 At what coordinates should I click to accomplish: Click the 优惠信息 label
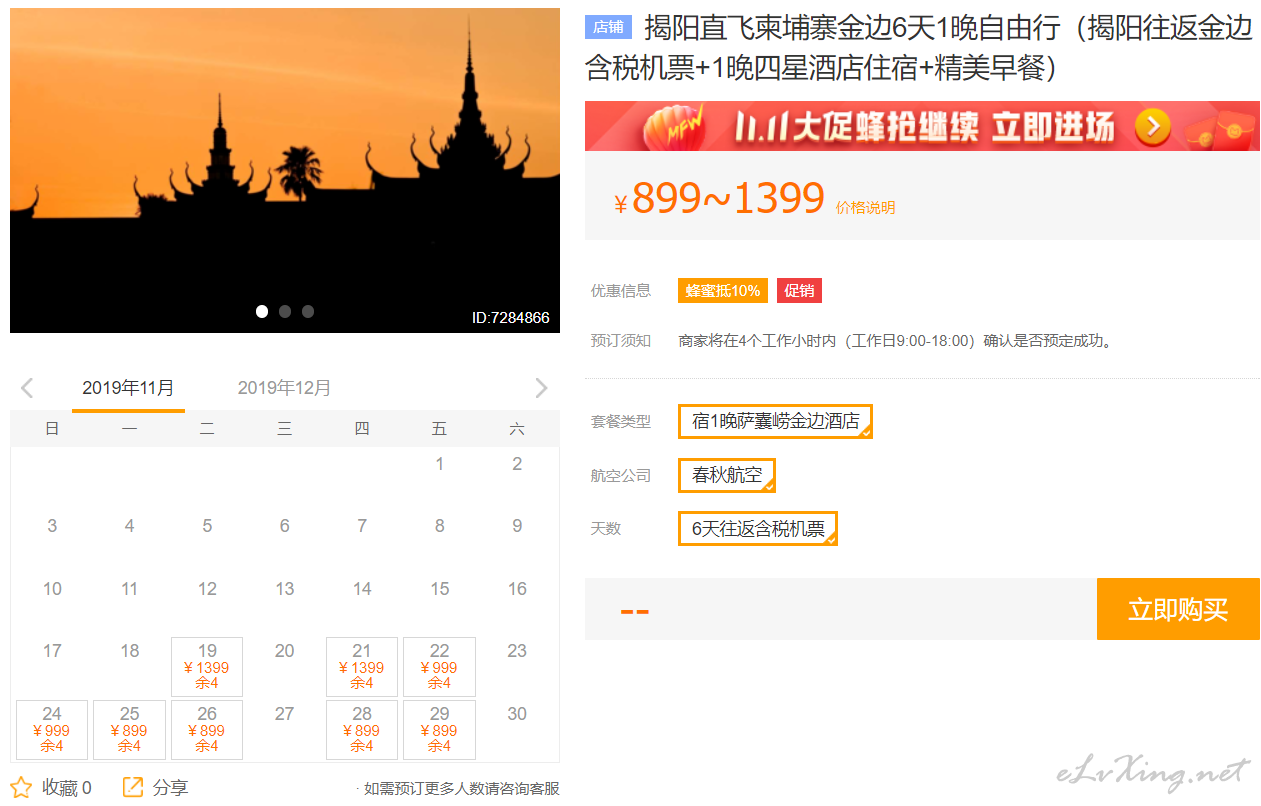tap(621, 291)
